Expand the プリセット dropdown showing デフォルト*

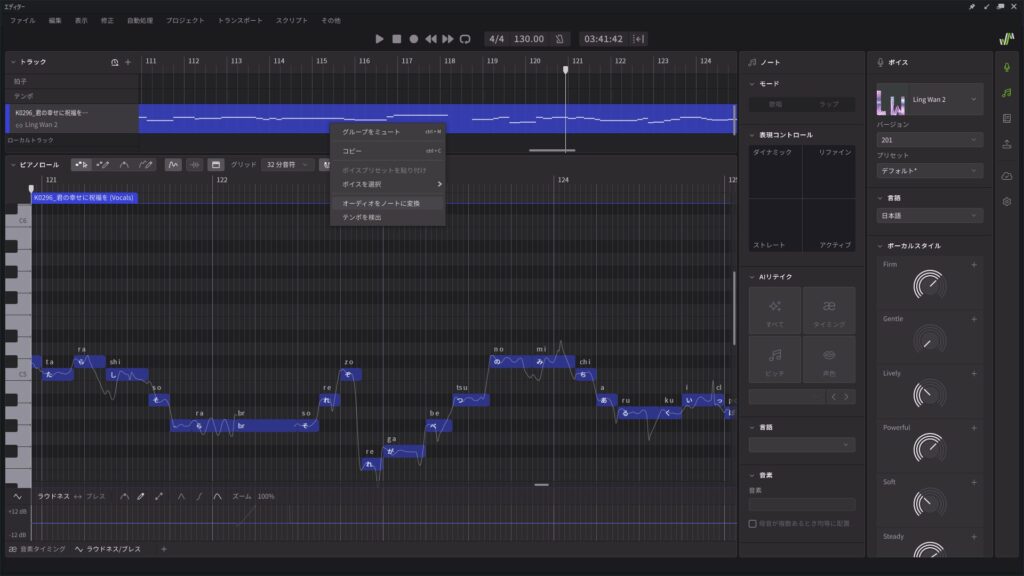coord(929,170)
